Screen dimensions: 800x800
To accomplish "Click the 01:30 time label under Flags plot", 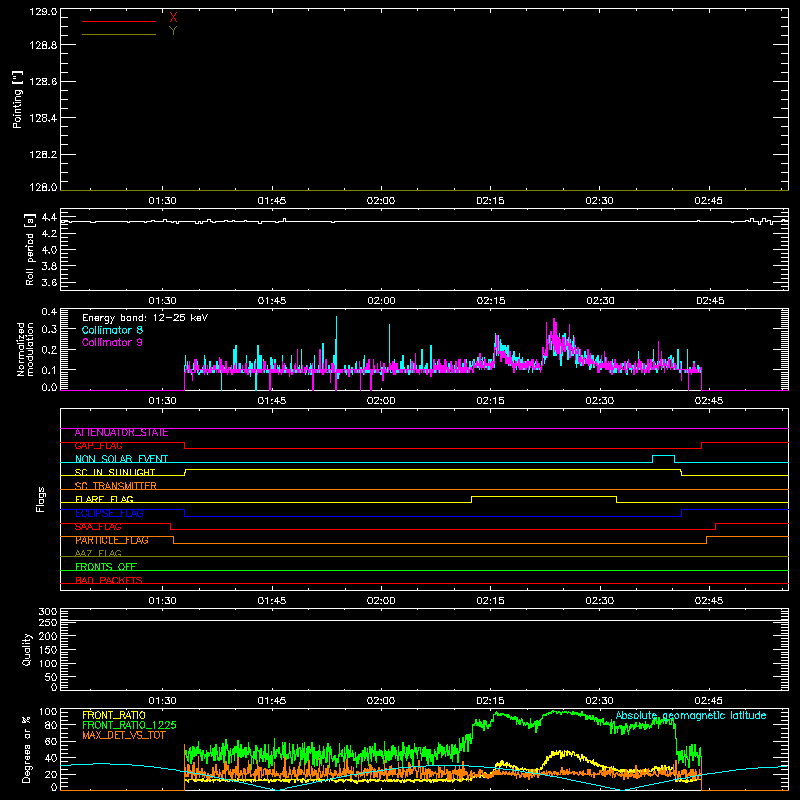I will click(162, 601).
